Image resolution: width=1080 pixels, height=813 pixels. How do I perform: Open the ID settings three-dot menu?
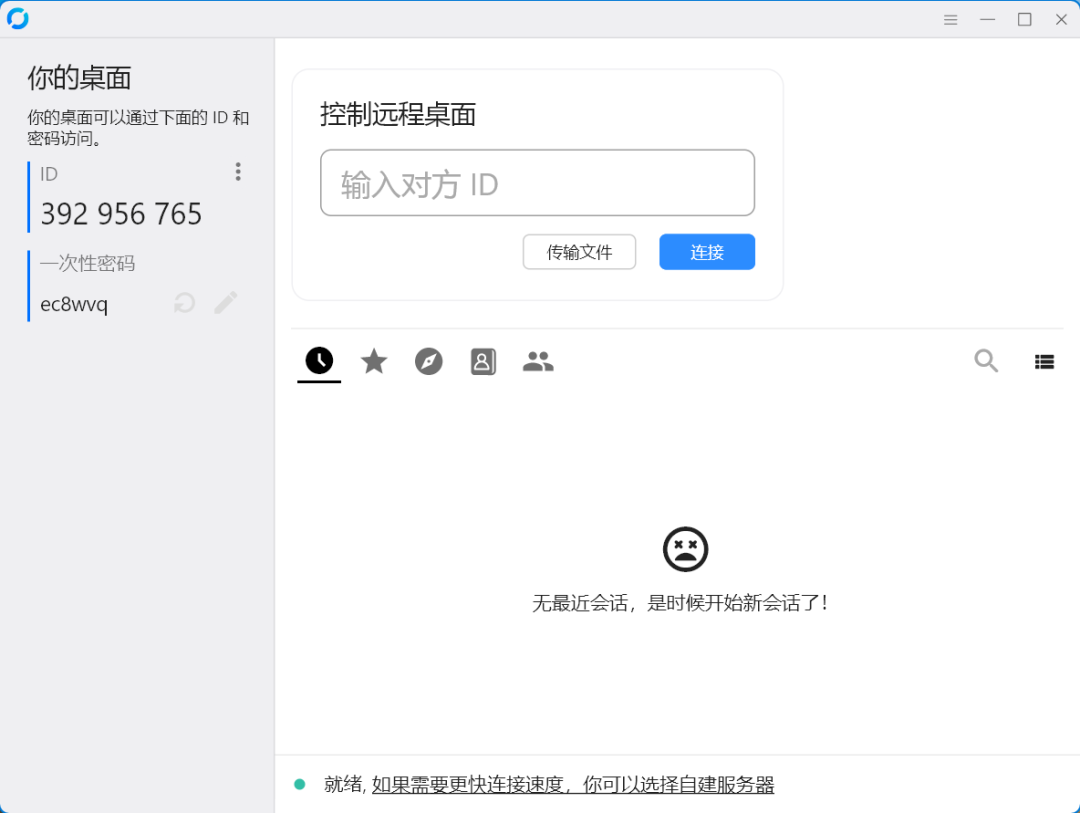[x=238, y=171]
